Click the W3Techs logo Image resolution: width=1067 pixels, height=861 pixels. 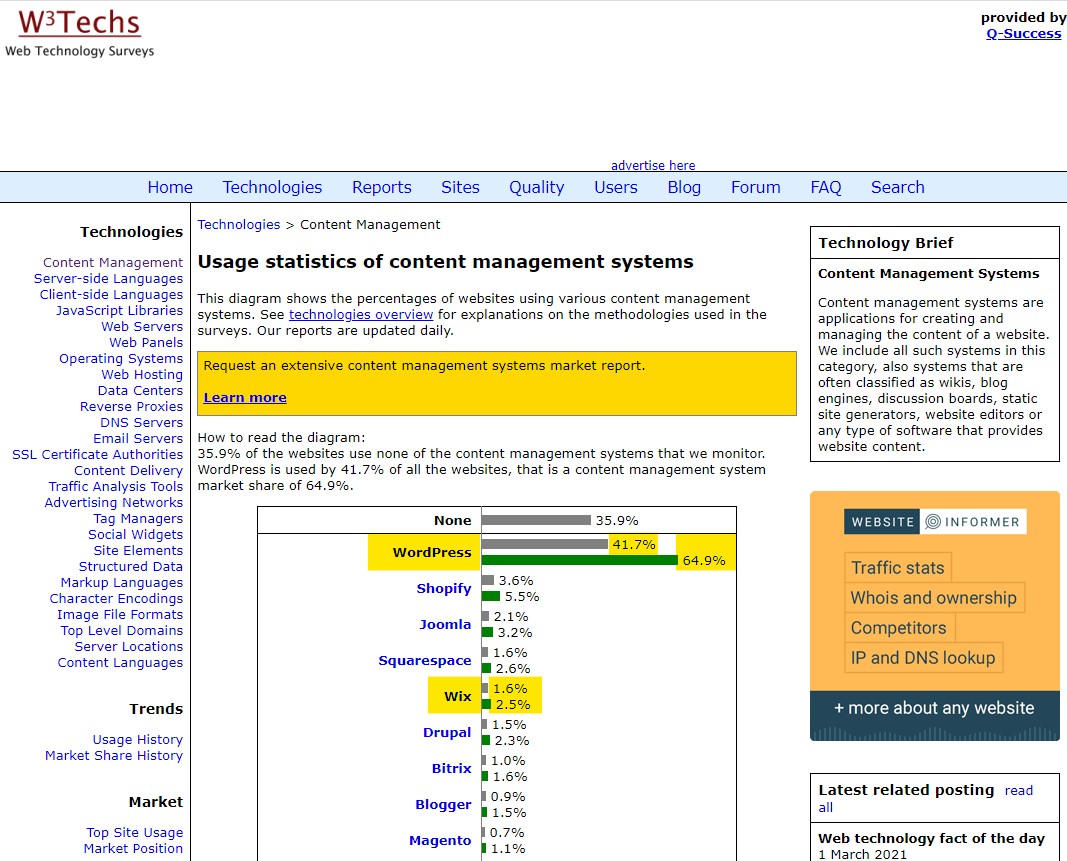80,33
